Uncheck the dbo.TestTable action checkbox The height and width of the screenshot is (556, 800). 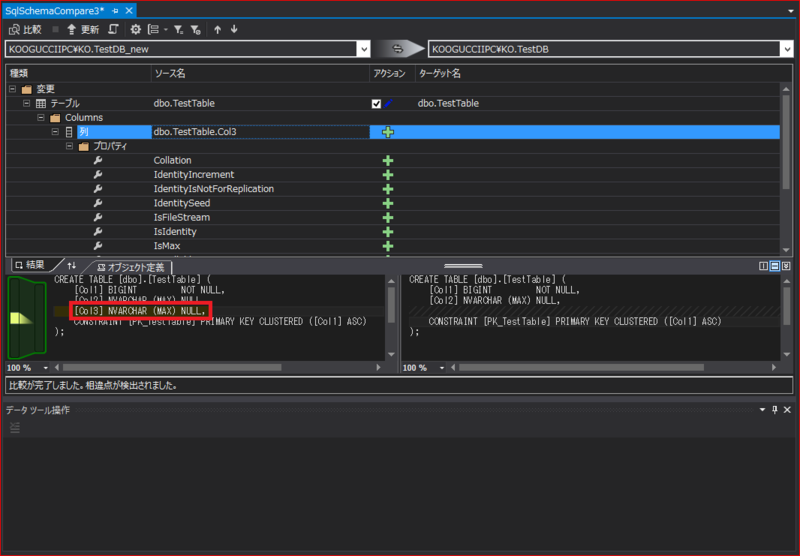(377, 104)
